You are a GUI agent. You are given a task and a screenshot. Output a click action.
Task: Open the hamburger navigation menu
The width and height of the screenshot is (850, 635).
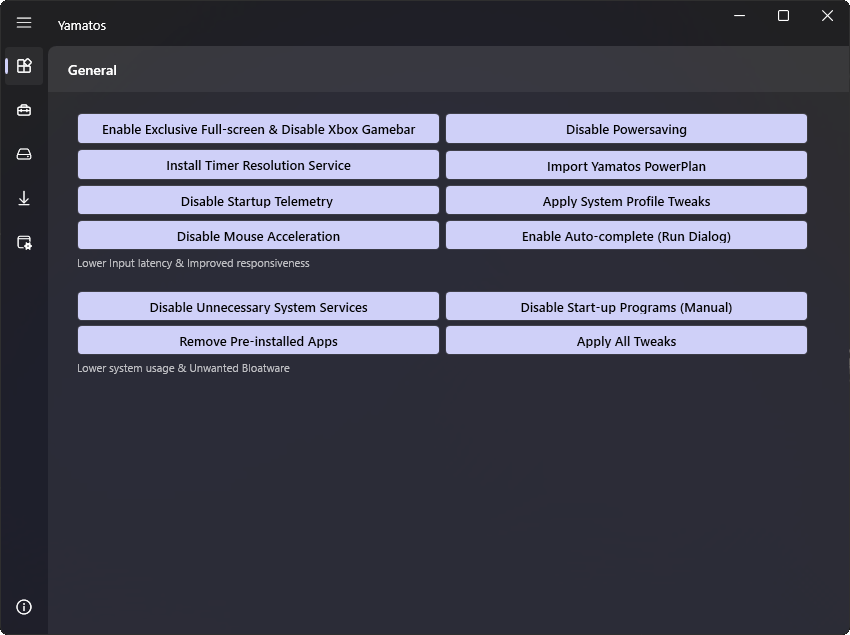(x=24, y=22)
